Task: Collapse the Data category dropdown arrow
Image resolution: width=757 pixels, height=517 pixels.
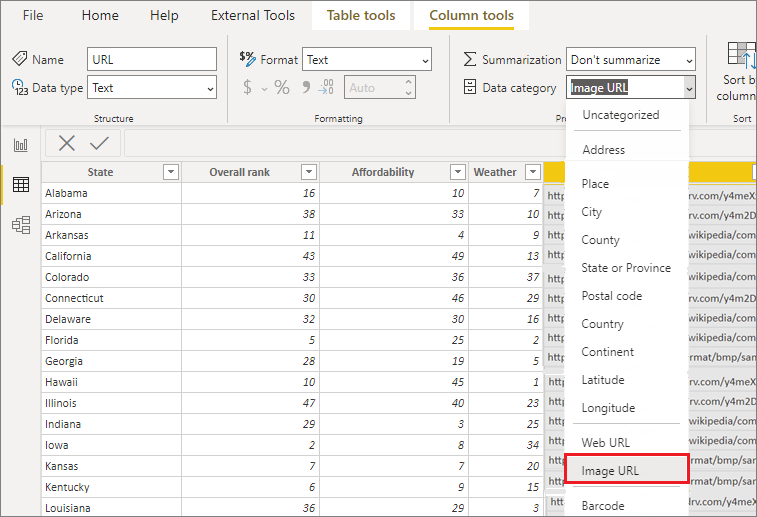Action: [689, 88]
